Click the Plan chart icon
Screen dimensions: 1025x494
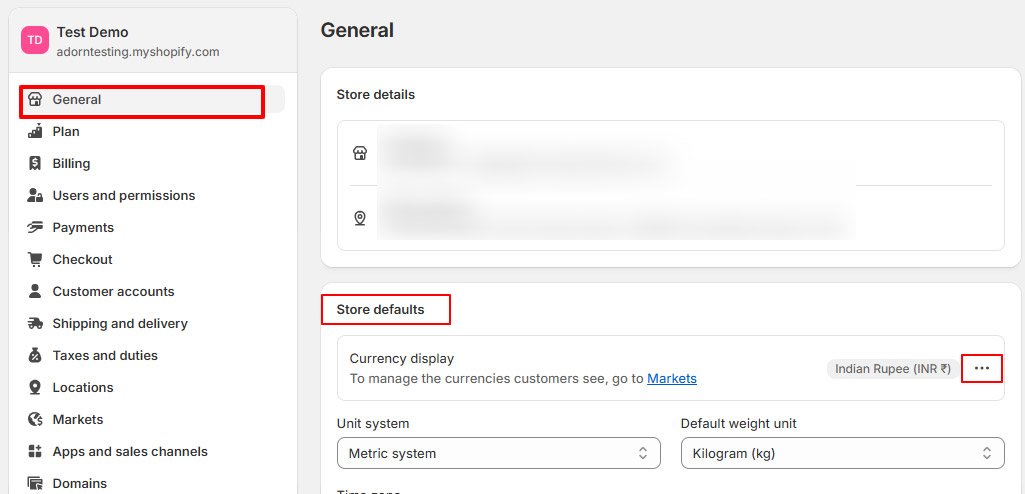[36, 131]
